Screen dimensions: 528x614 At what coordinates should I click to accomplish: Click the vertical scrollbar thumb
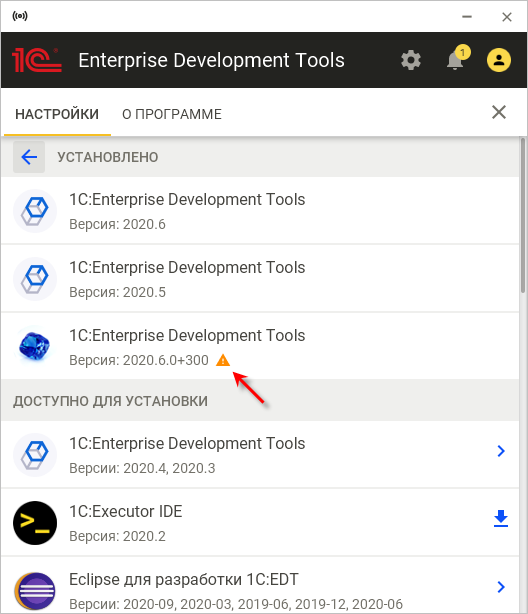pos(523,215)
